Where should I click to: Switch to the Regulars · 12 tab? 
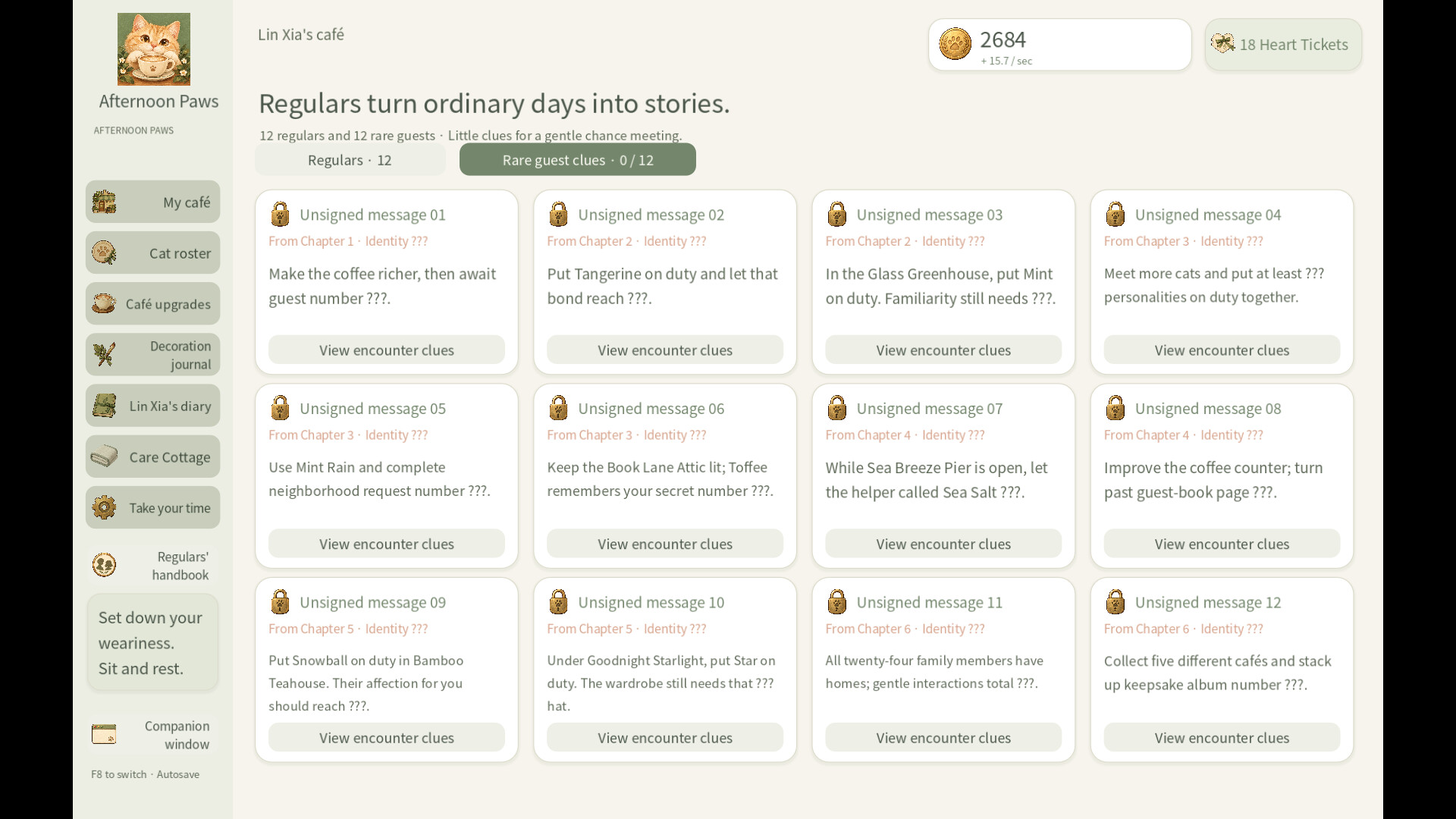point(350,160)
